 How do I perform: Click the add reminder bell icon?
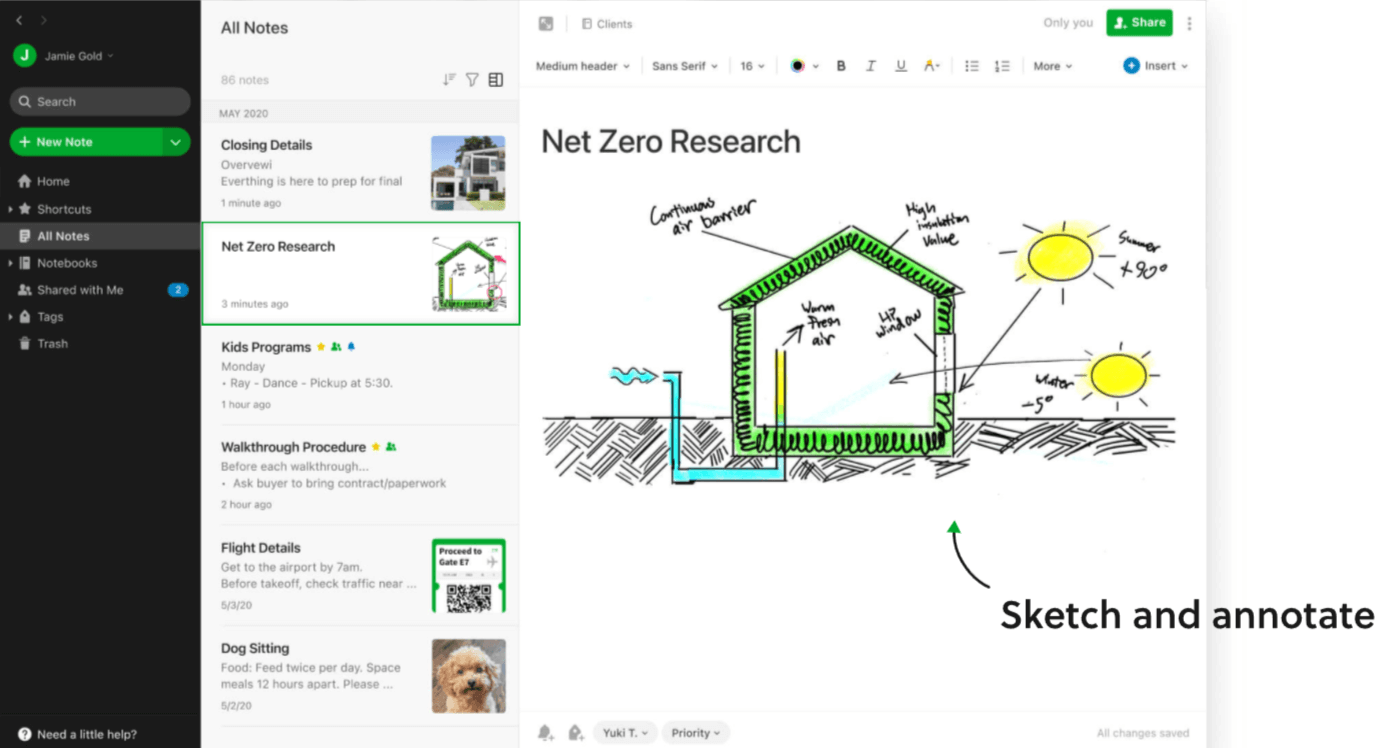545,733
